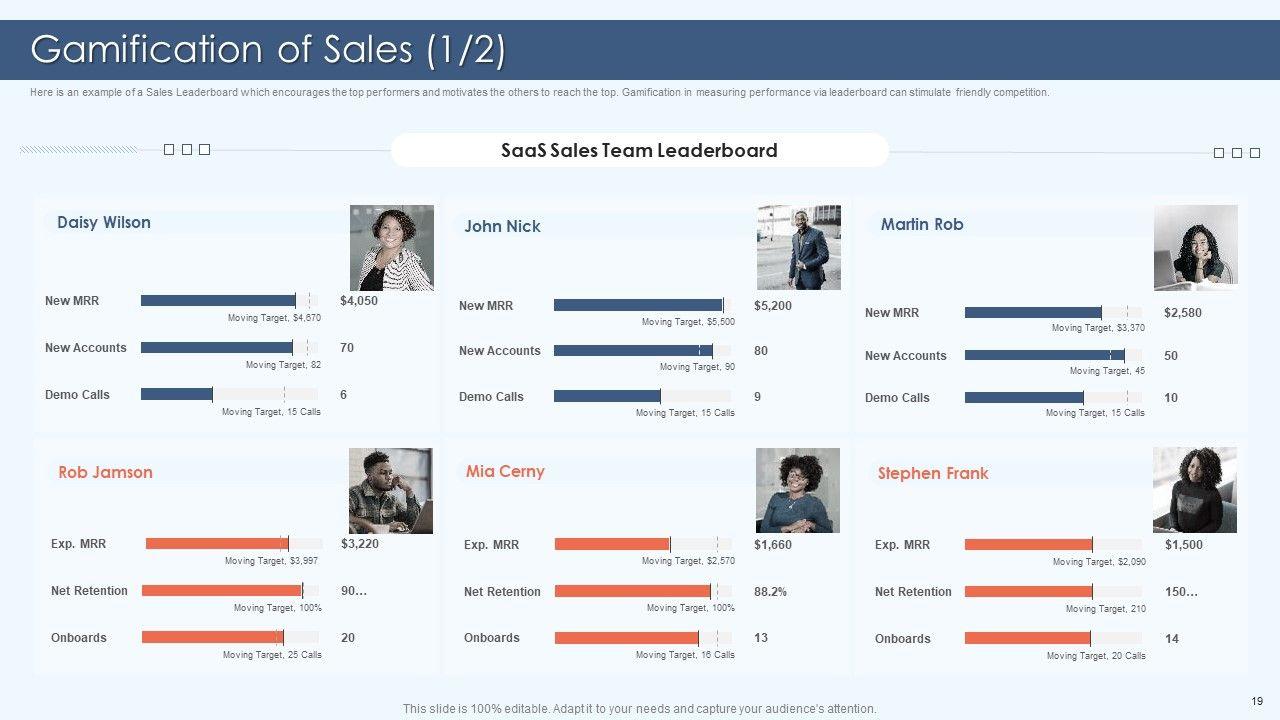The height and width of the screenshot is (720, 1280).
Task: Click the SaaS Sales Team Leaderboard title
Action: [639, 151]
